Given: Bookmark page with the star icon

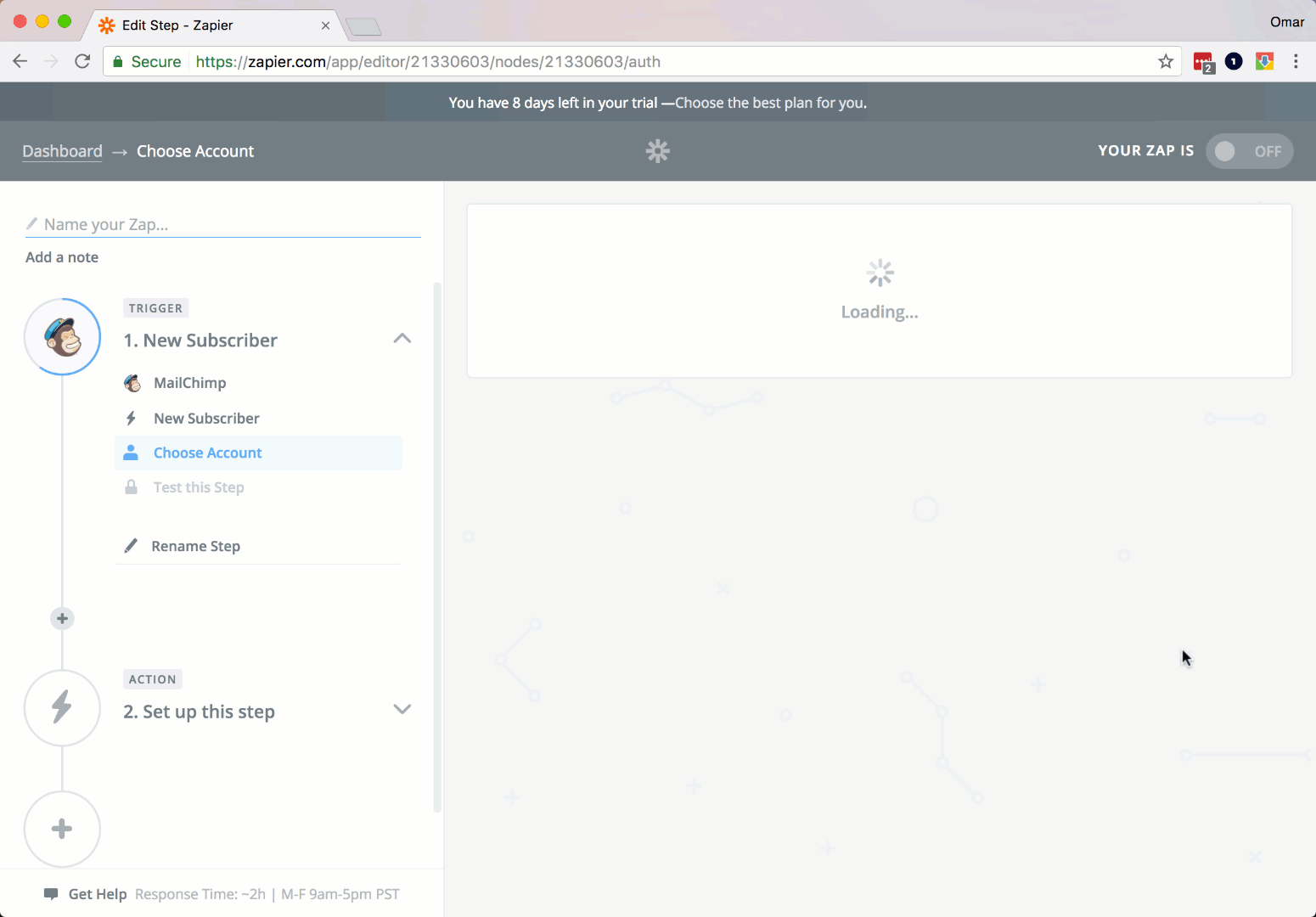Looking at the screenshot, I should [x=1166, y=61].
